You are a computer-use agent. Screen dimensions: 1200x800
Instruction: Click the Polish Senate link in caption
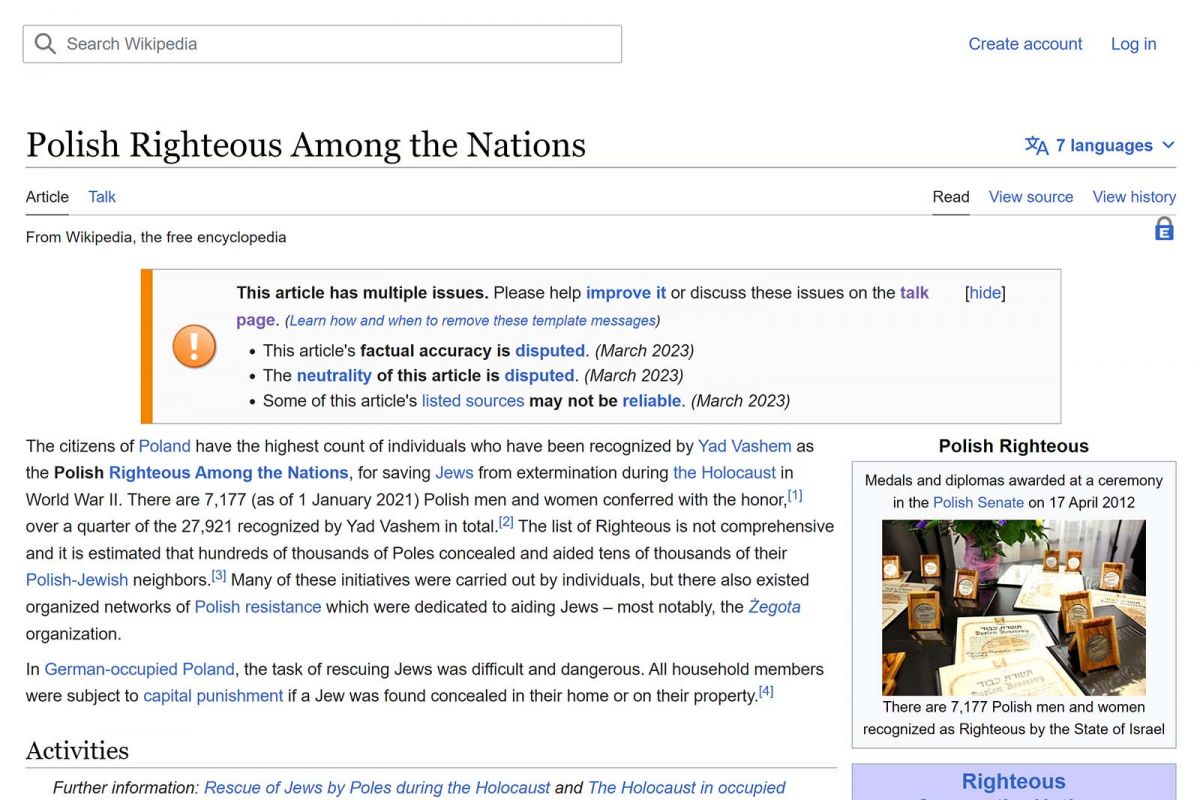click(x=978, y=502)
